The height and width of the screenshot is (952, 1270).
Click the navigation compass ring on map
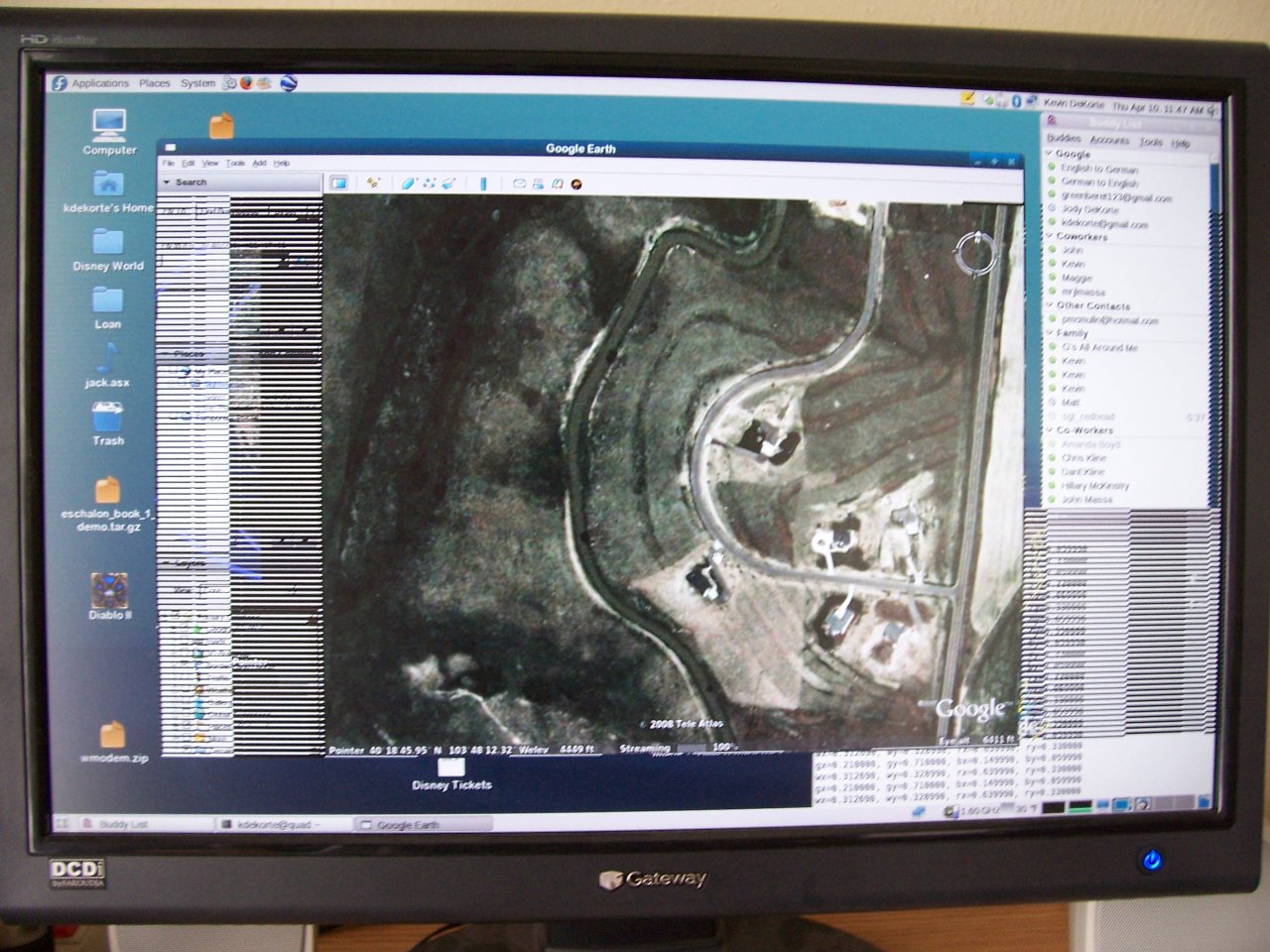(974, 253)
